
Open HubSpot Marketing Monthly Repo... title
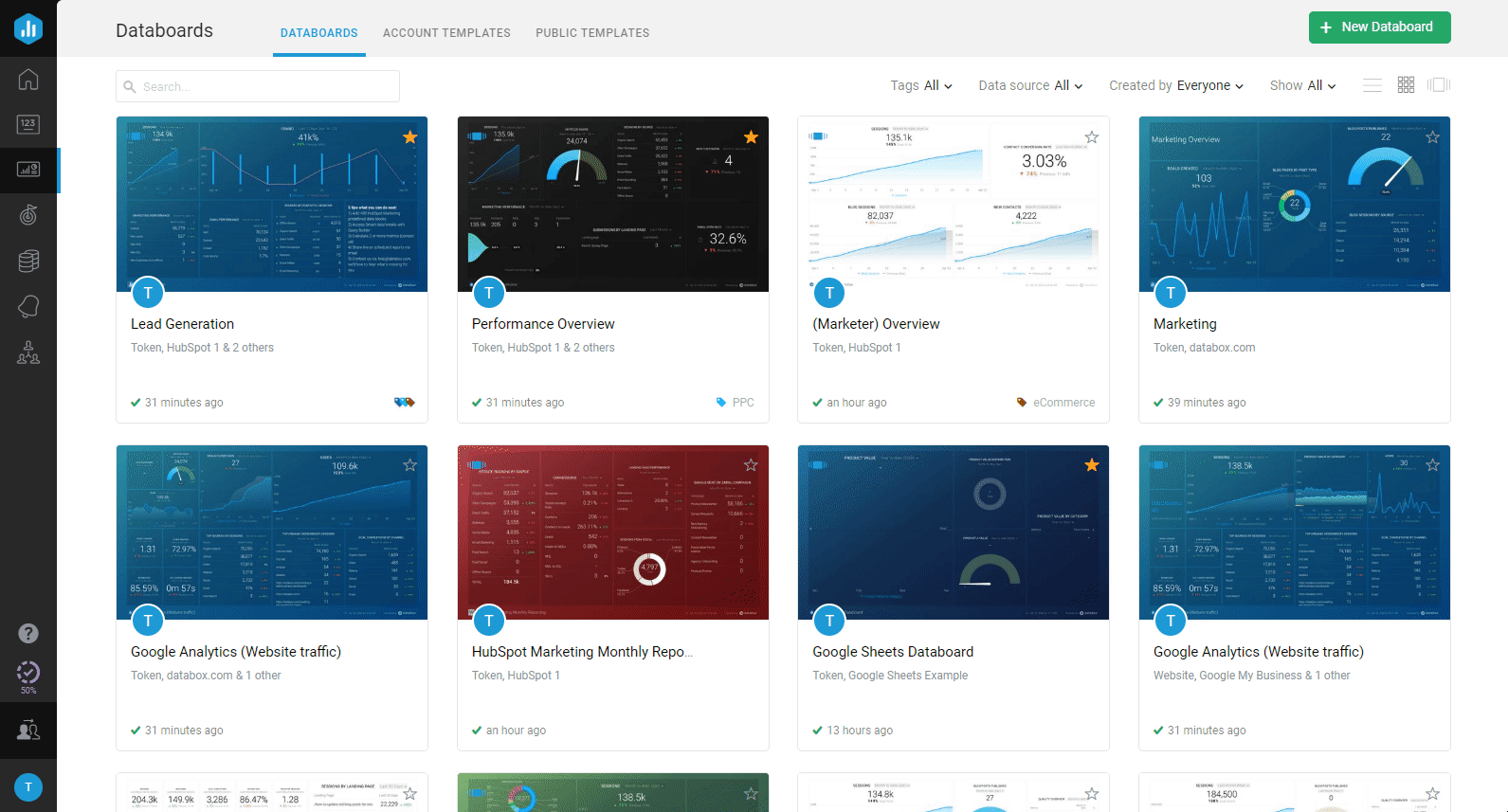582,652
